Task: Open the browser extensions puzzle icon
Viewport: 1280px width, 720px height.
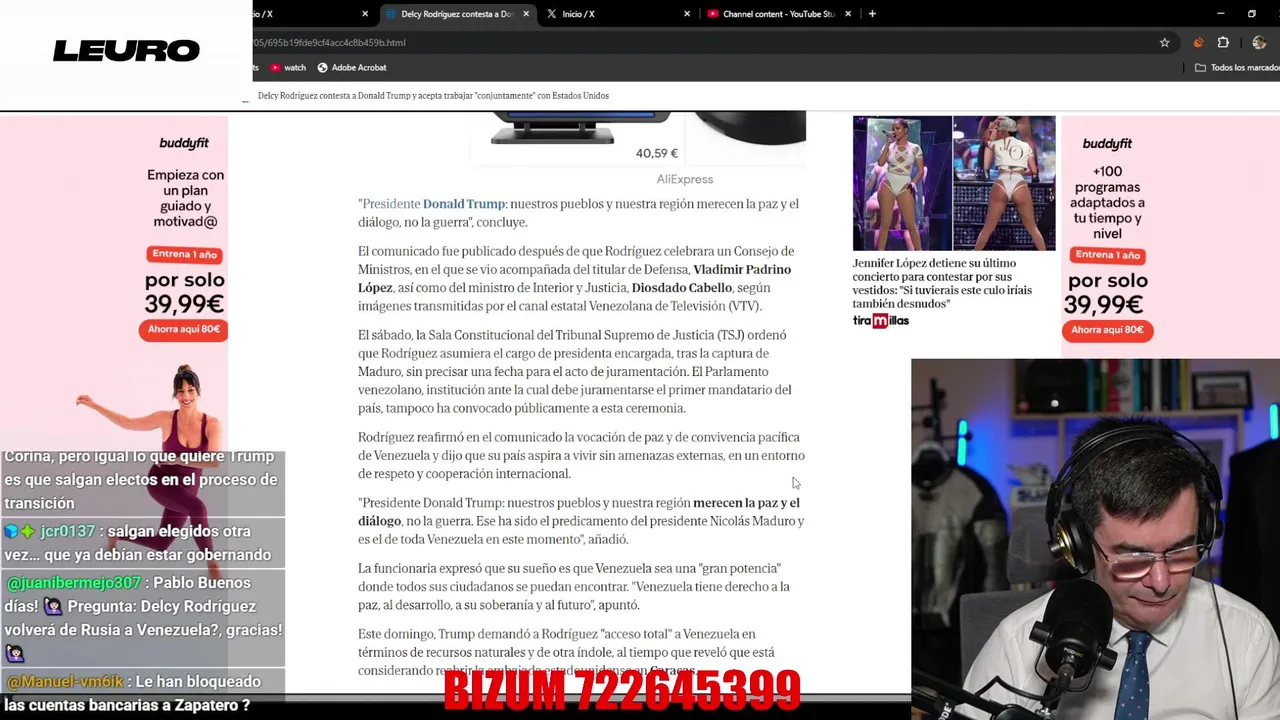Action: (1223, 43)
